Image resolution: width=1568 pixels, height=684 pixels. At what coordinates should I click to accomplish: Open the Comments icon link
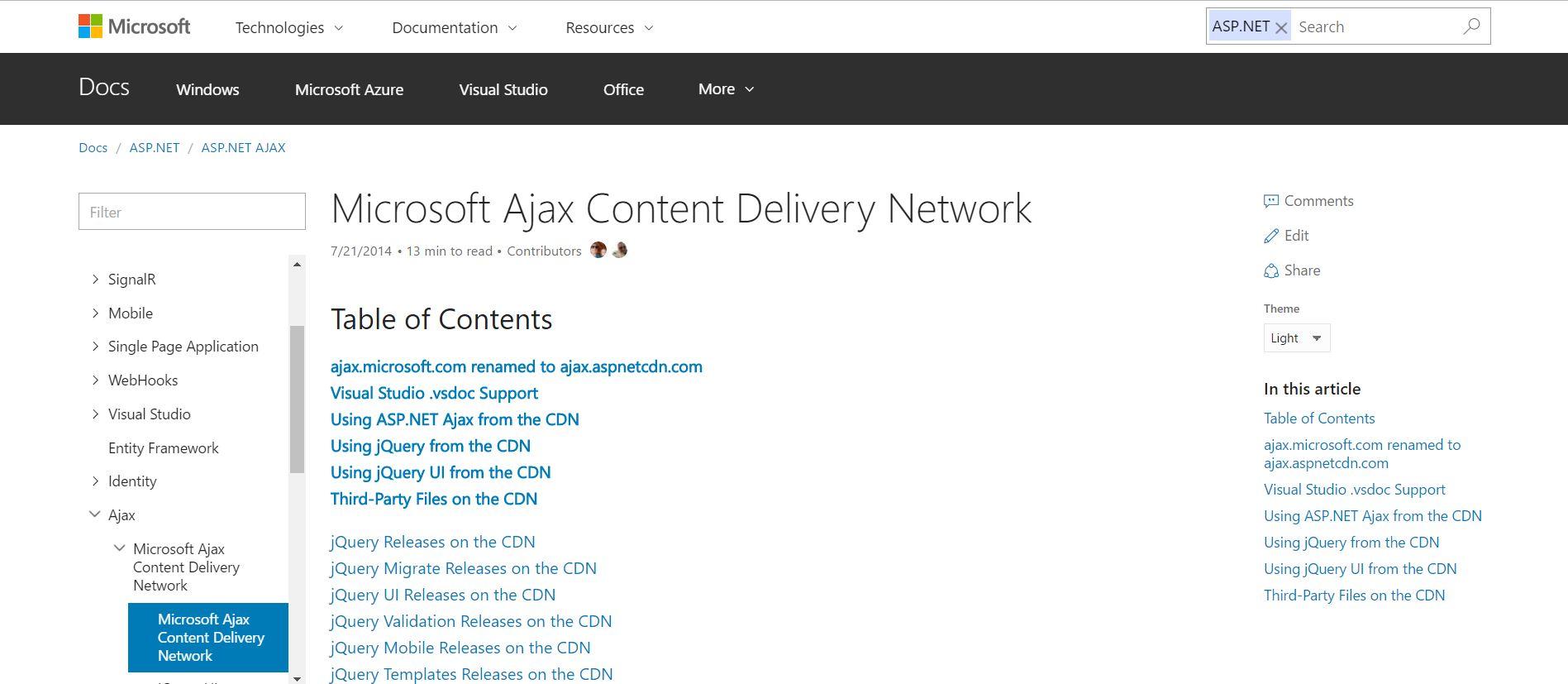(1271, 201)
